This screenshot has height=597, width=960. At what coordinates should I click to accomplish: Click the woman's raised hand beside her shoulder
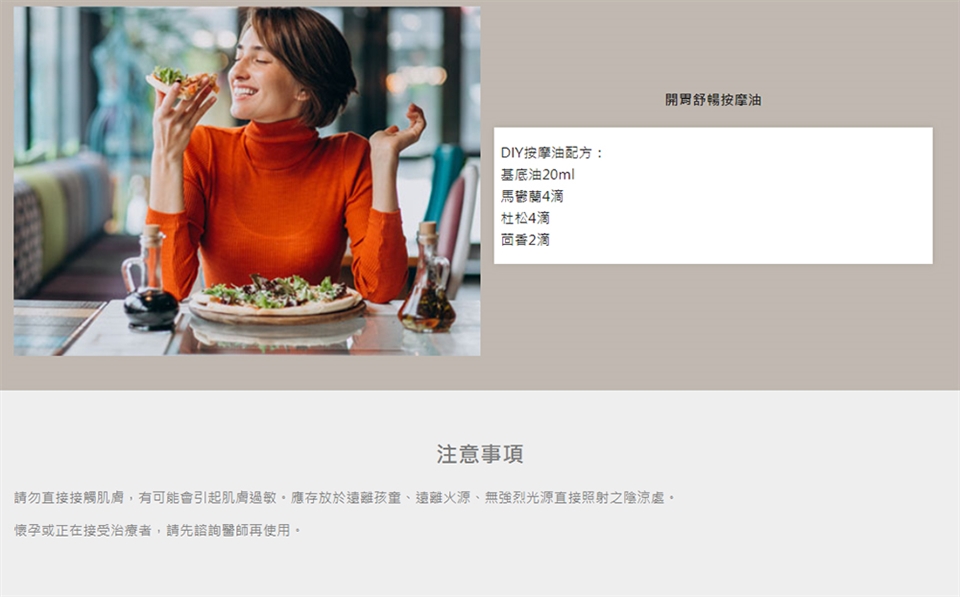click(x=398, y=130)
